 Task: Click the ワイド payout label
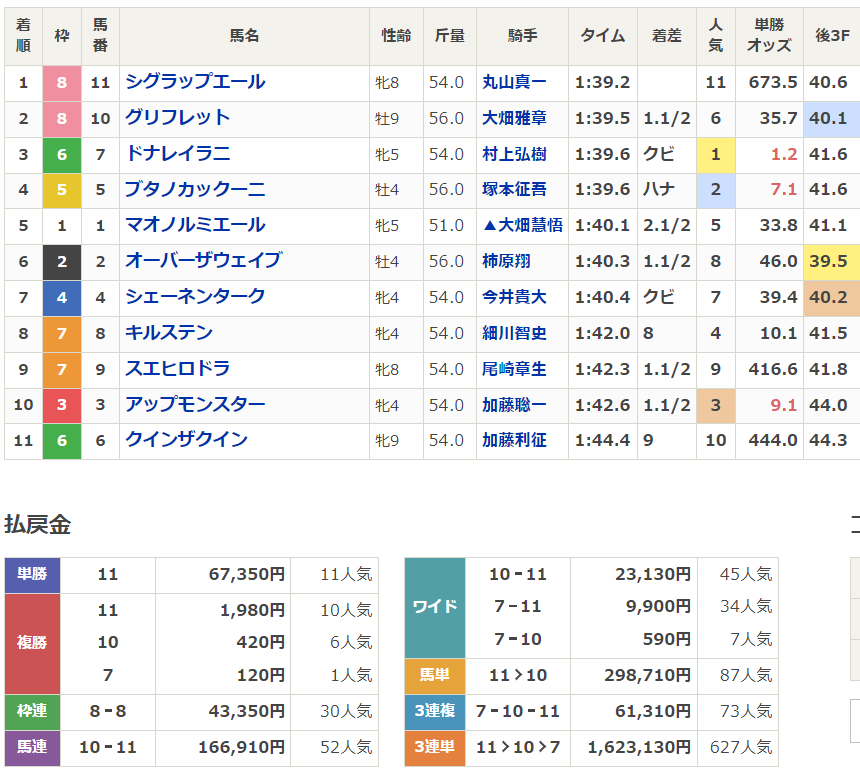click(x=435, y=607)
